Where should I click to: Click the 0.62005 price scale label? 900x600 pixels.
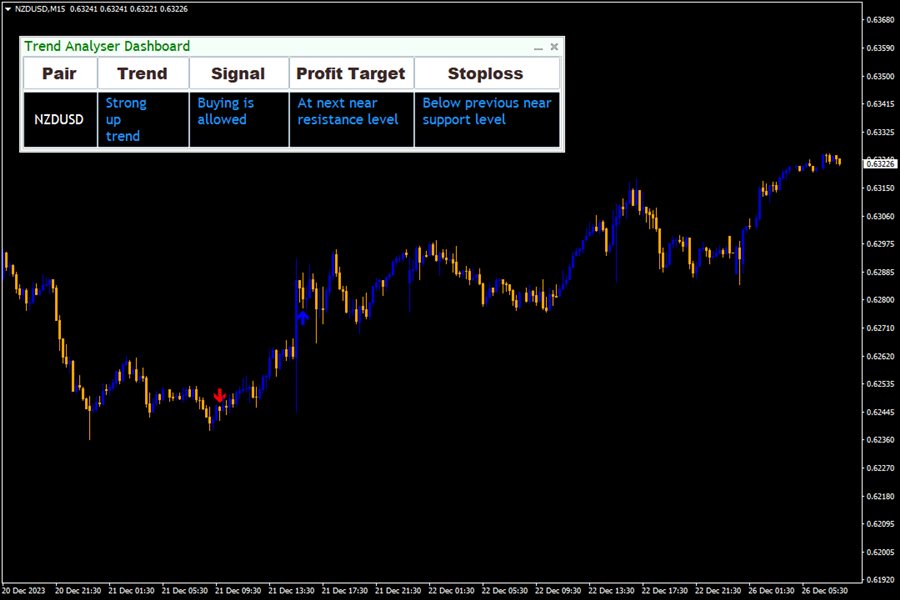tap(880, 552)
